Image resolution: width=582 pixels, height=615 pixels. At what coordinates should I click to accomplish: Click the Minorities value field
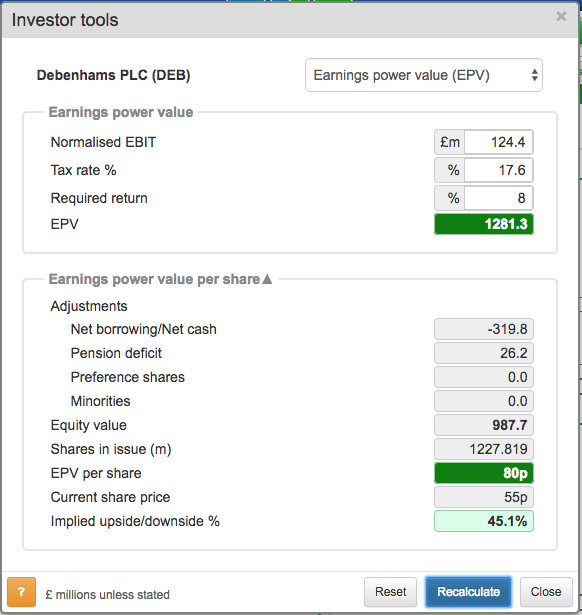tap(484, 401)
